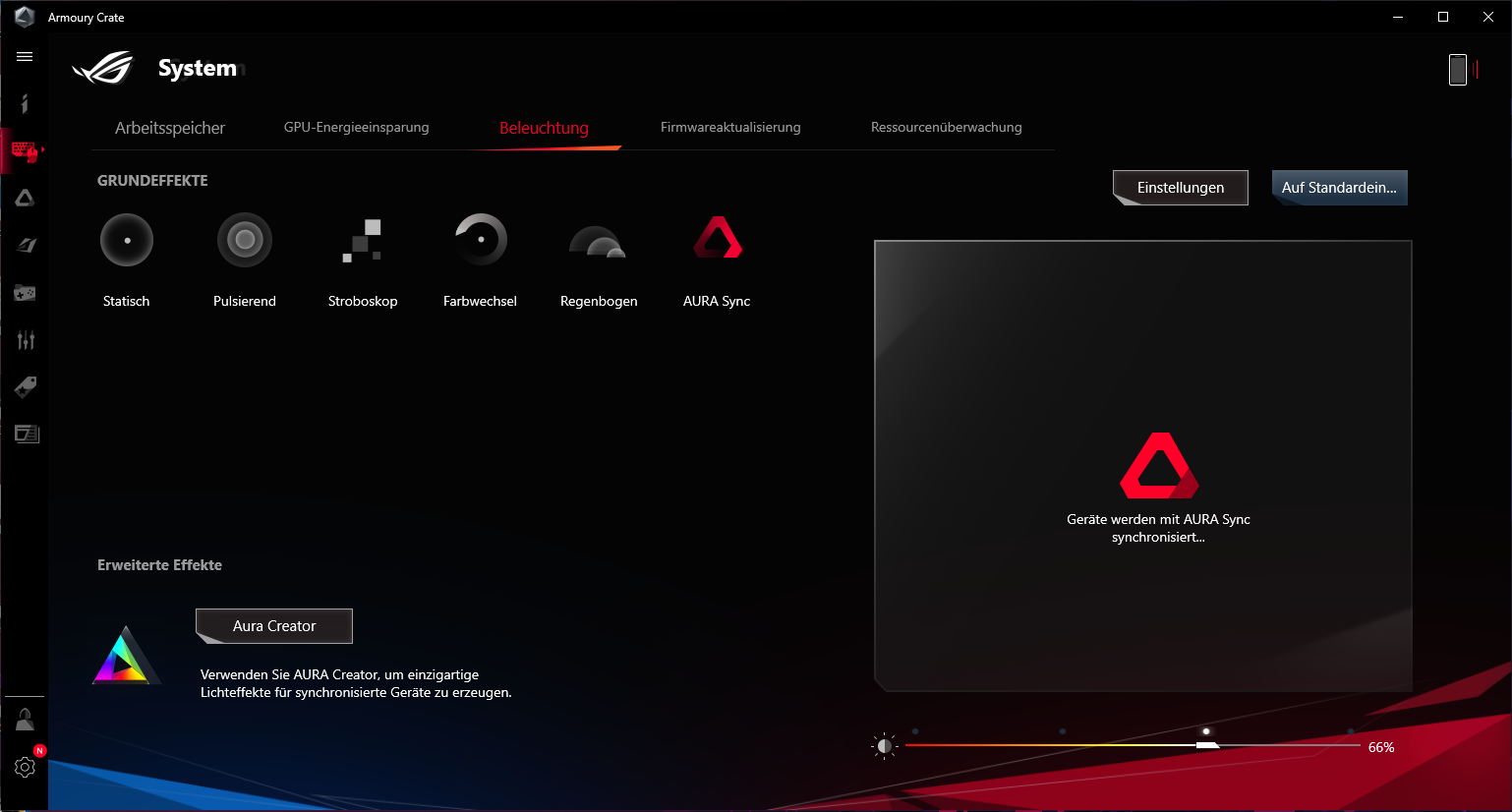Open the settings gear with notification badge
Screen dimensions: 1512x812
tap(25, 767)
